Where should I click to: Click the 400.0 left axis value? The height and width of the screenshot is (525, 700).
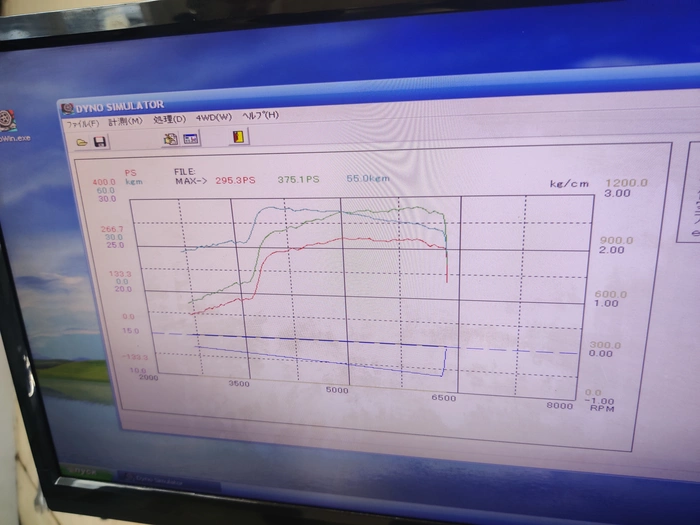click(x=104, y=182)
